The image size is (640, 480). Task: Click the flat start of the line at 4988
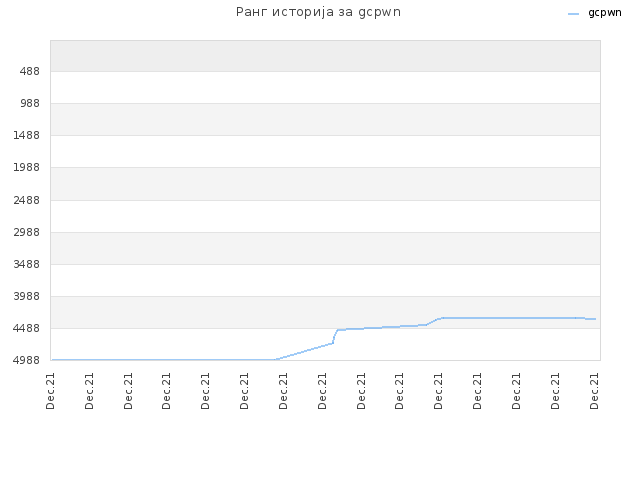coord(163,360)
